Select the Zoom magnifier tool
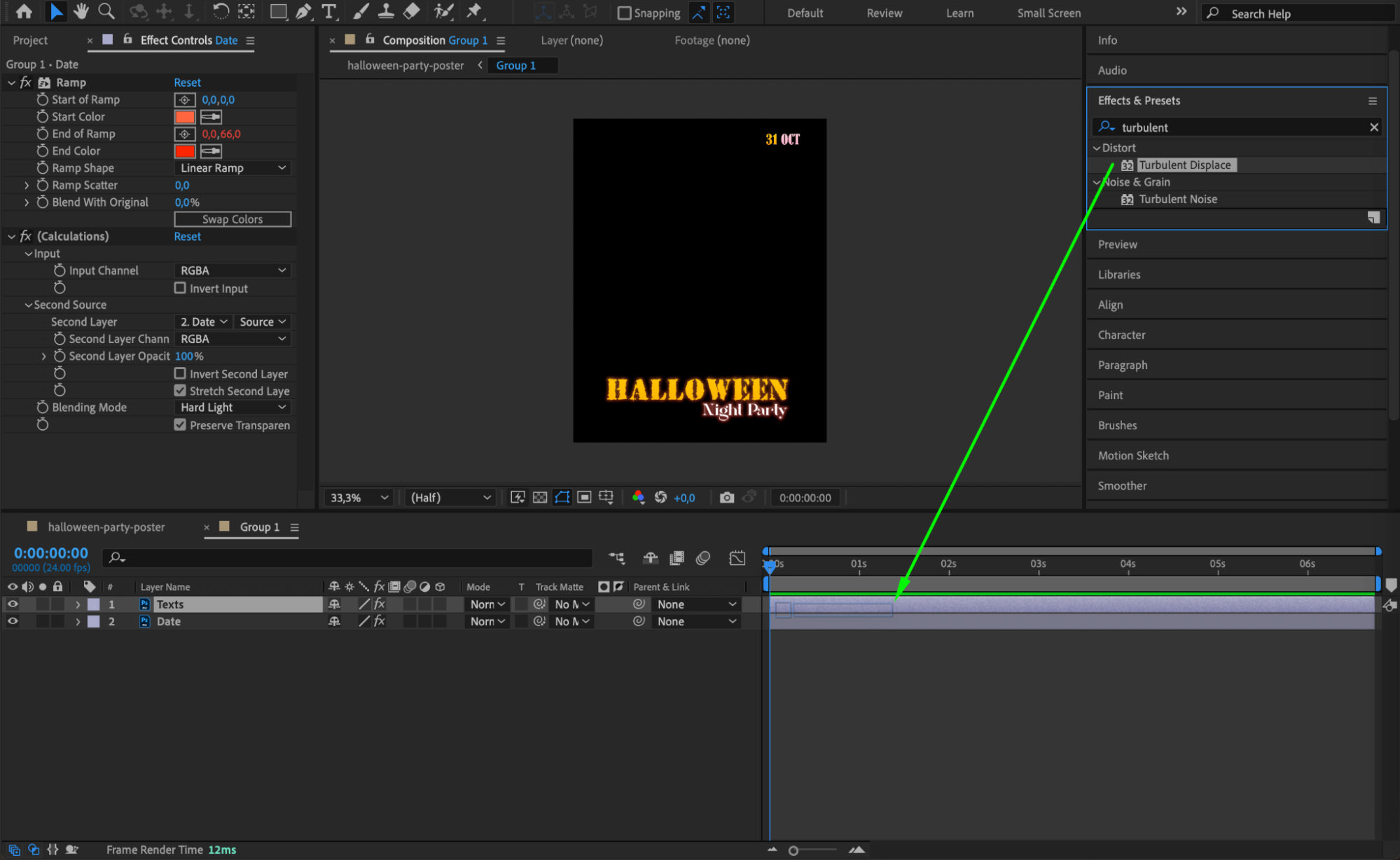 [x=106, y=11]
